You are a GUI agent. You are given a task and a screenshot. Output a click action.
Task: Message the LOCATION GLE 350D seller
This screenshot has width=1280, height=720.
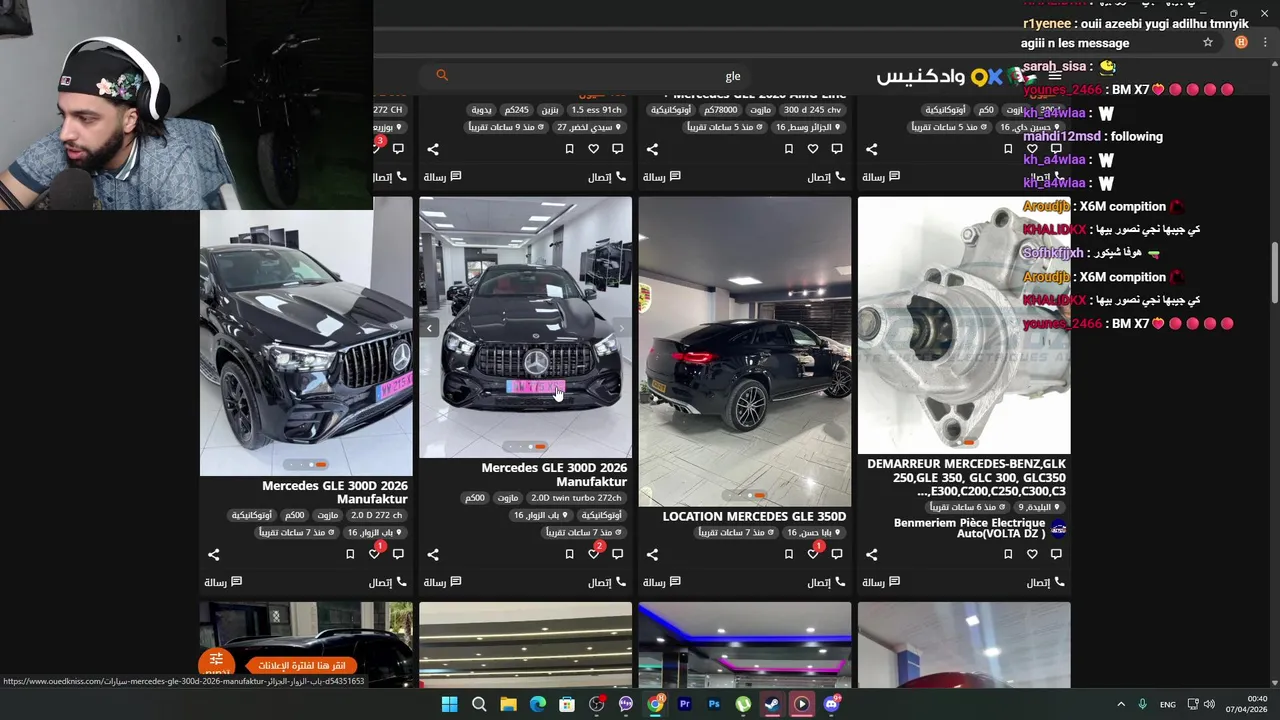(661, 582)
